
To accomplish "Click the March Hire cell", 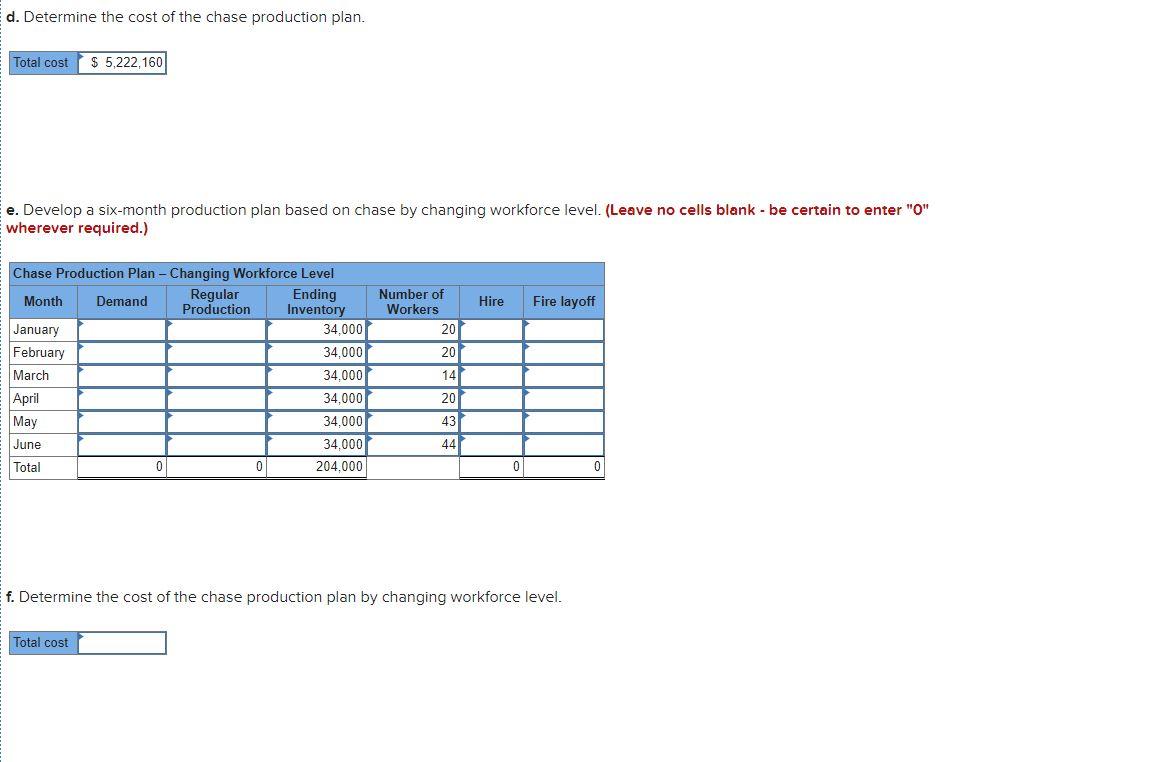I will coord(491,376).
